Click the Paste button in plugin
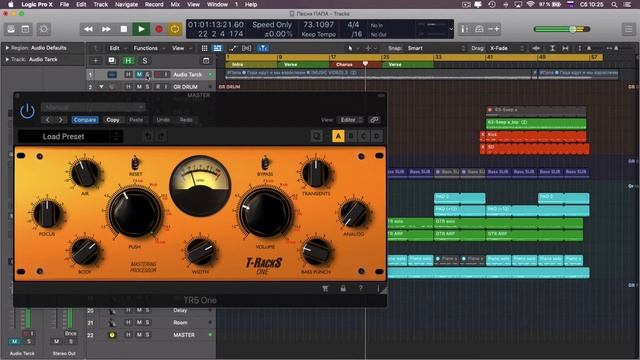The width and height of the screenshot is (640, 360). coord(136,120)
